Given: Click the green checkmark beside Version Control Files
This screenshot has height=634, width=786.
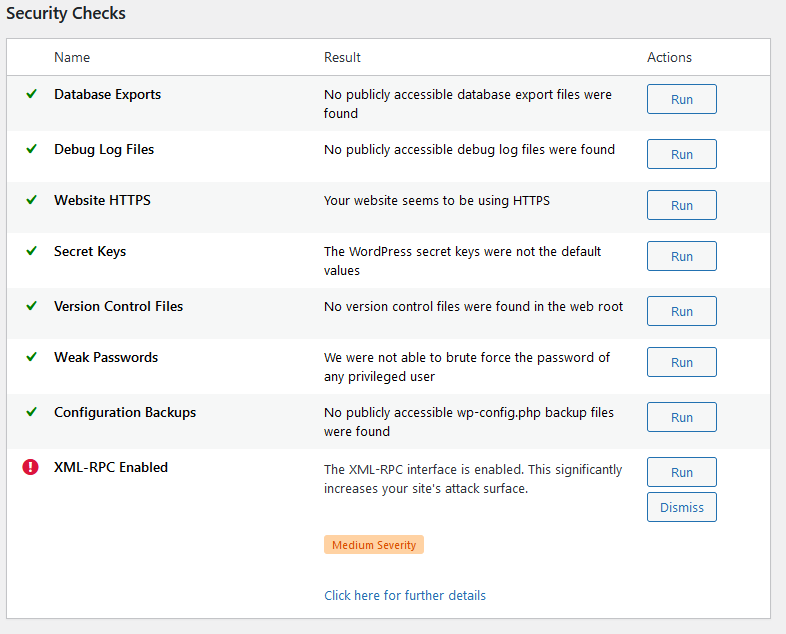Looking at the screenshot, I should tap(31, 306).
